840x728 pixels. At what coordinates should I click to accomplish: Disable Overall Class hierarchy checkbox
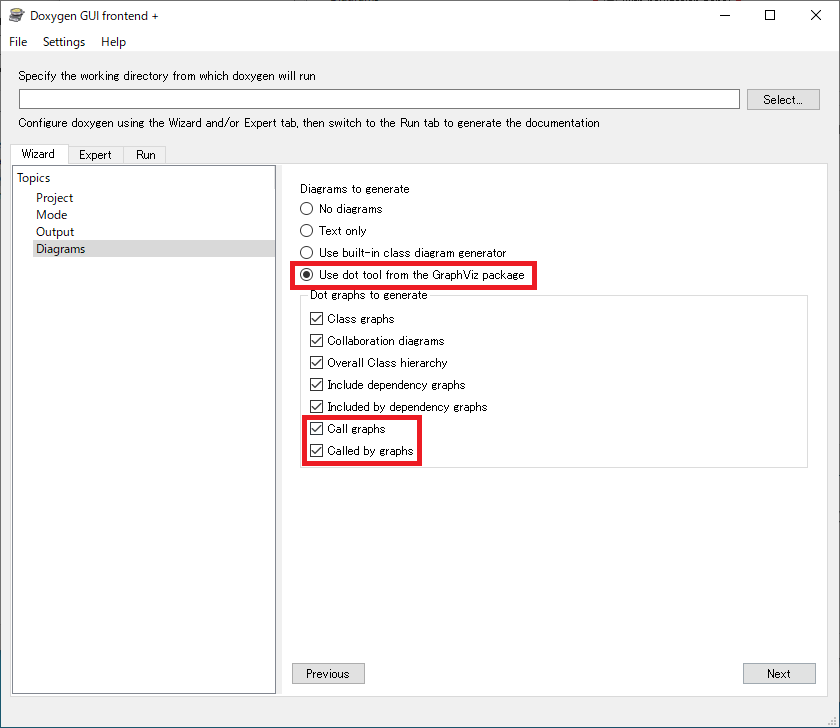pos(317,363)
